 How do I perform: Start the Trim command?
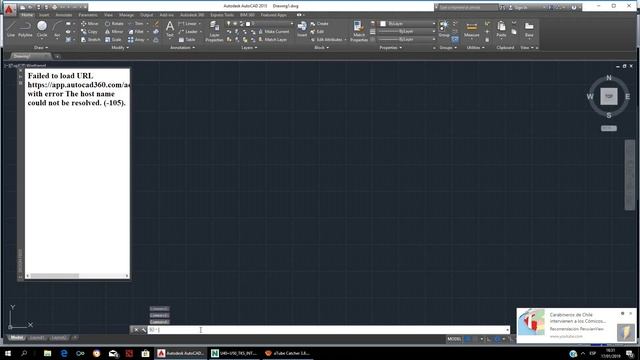click(136, 24)
